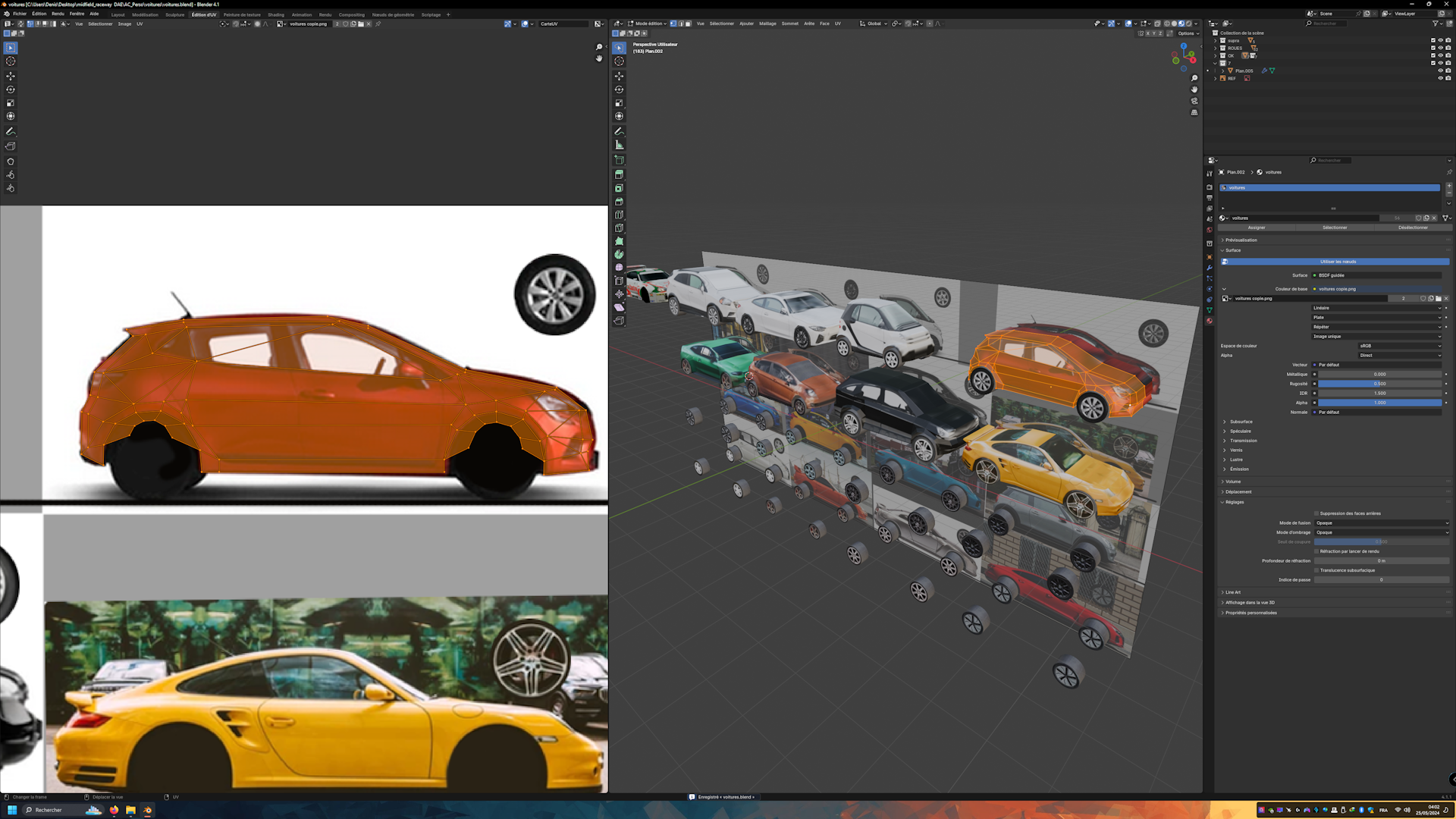Open the Modifiers wrench properties tab
Screen dimensions: 1456x819
point(1210,268)
